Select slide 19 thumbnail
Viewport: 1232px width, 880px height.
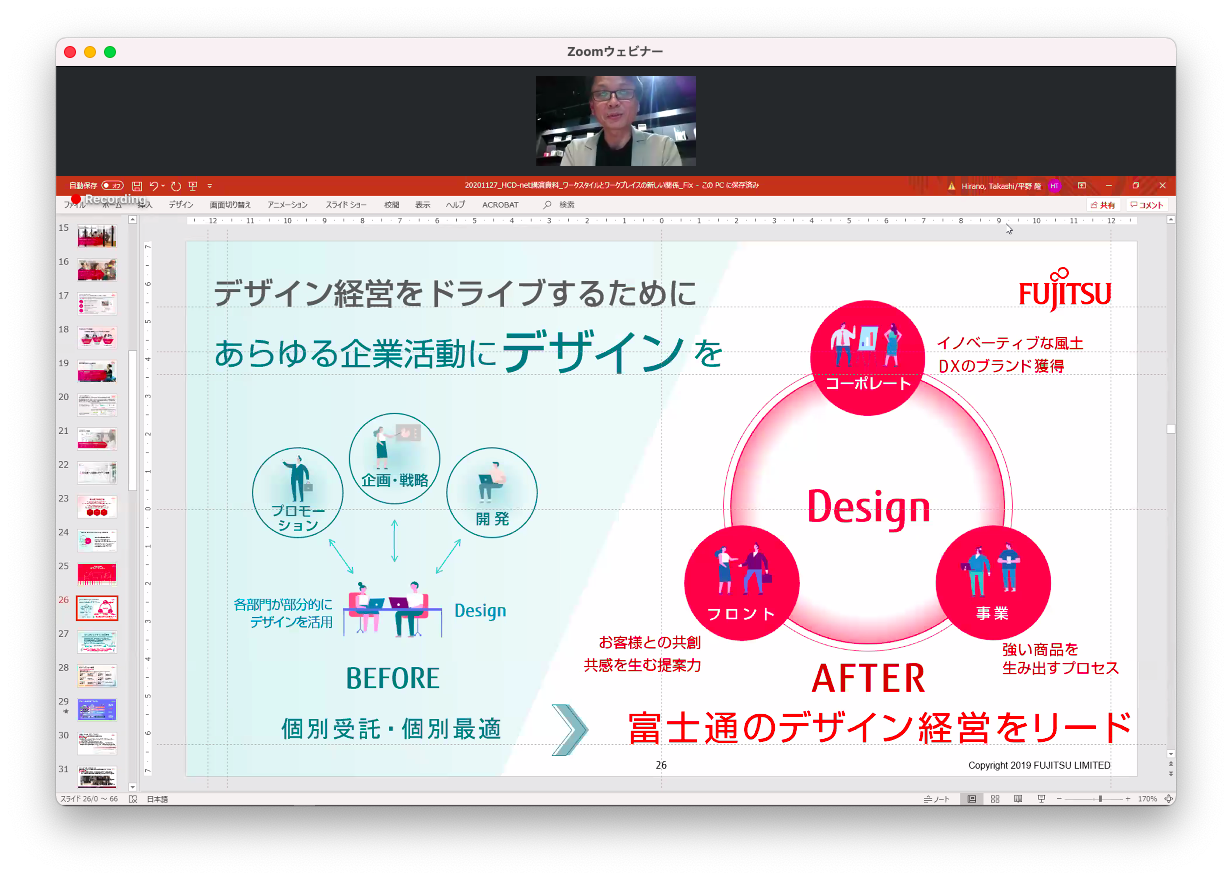click(x=97, y=372)
